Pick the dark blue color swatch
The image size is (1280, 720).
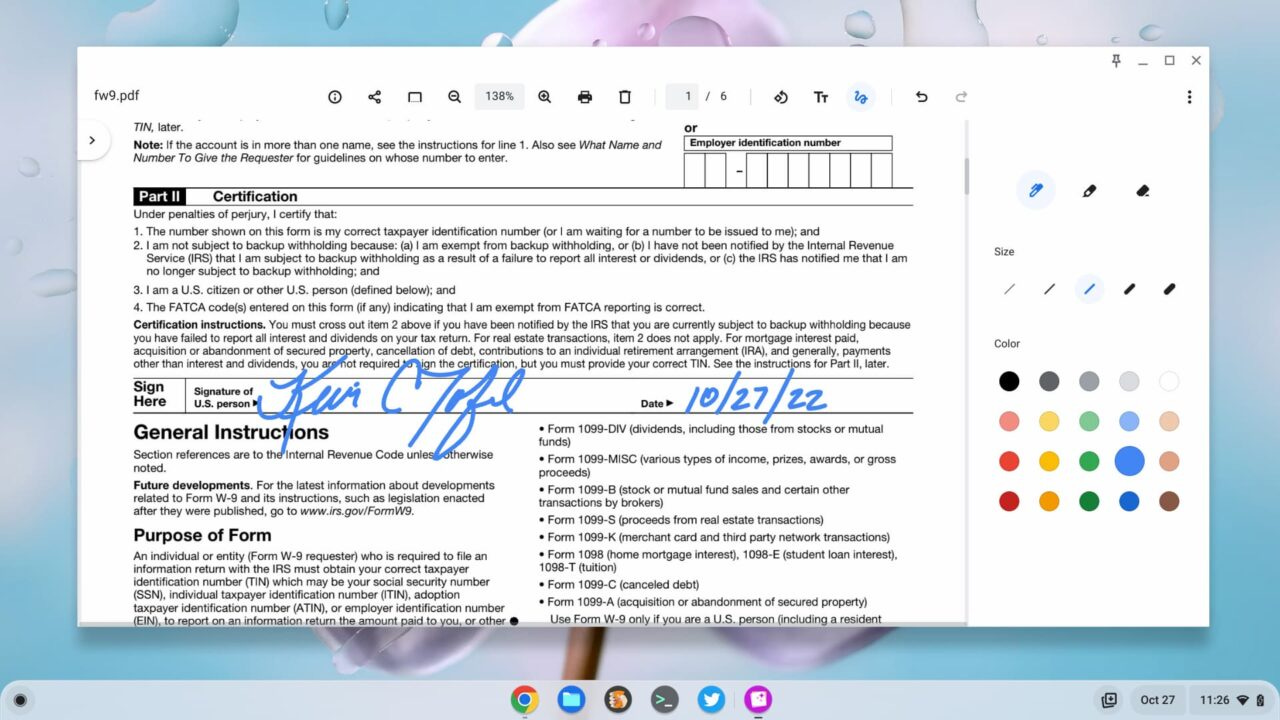[1129, 501]
